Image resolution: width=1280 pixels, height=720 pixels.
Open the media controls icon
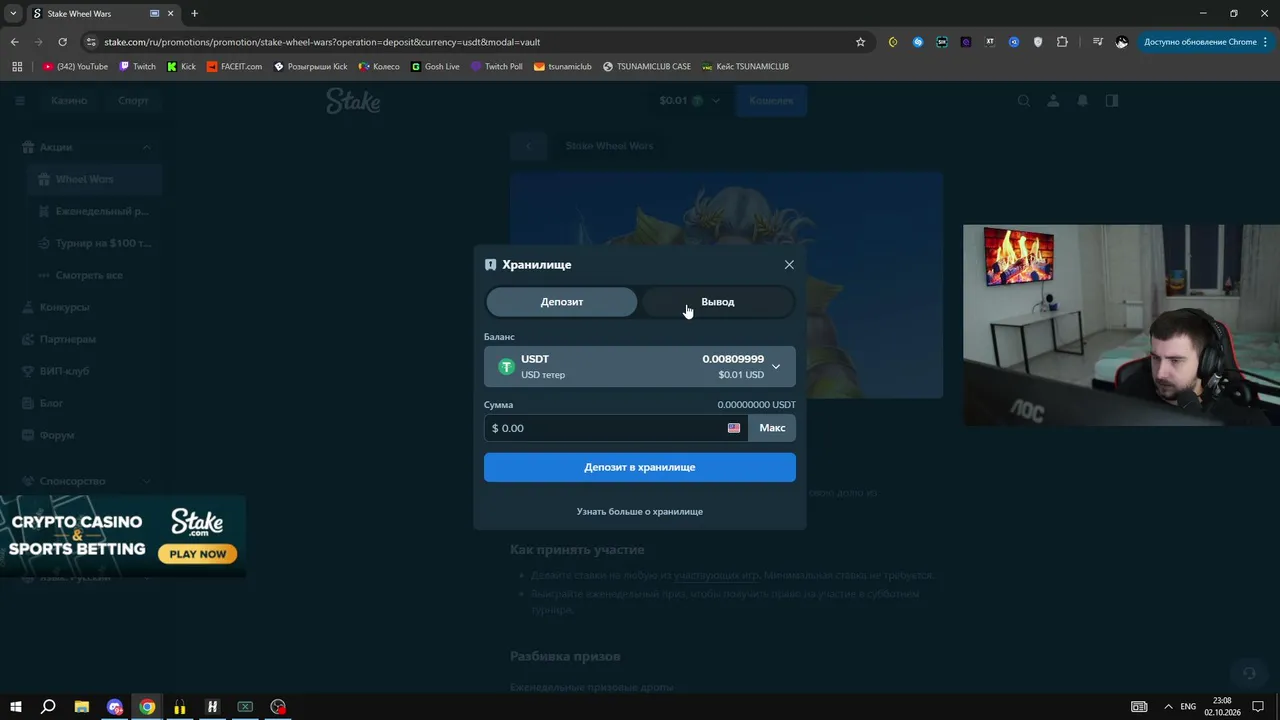click(1098, 42)
